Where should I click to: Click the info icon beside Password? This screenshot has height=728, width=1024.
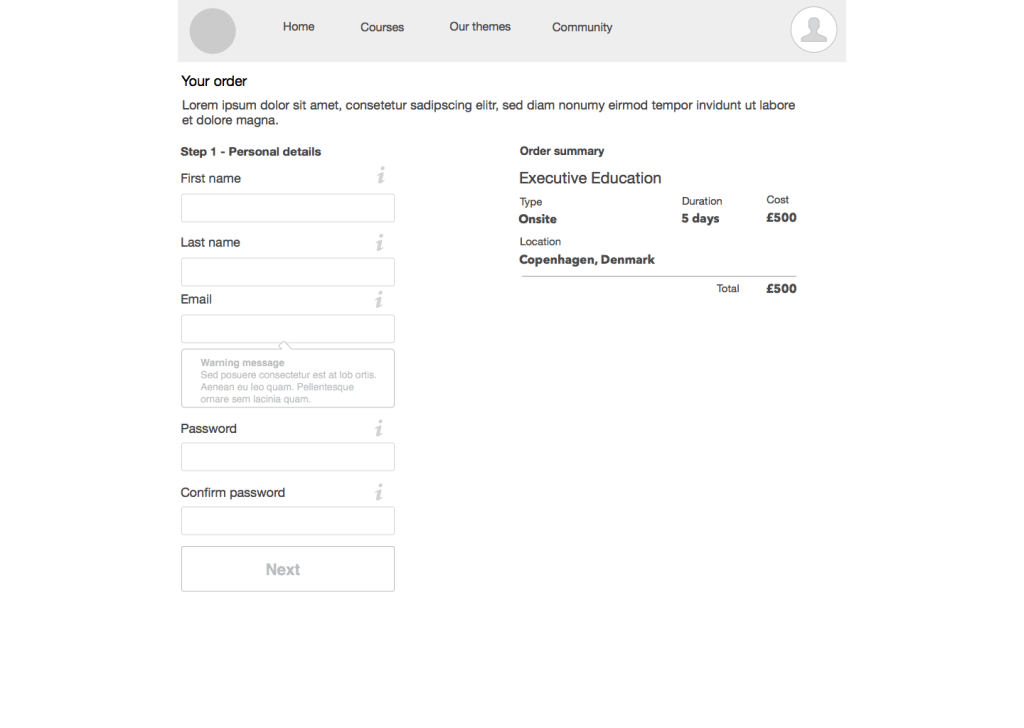(x=379, y=428)
